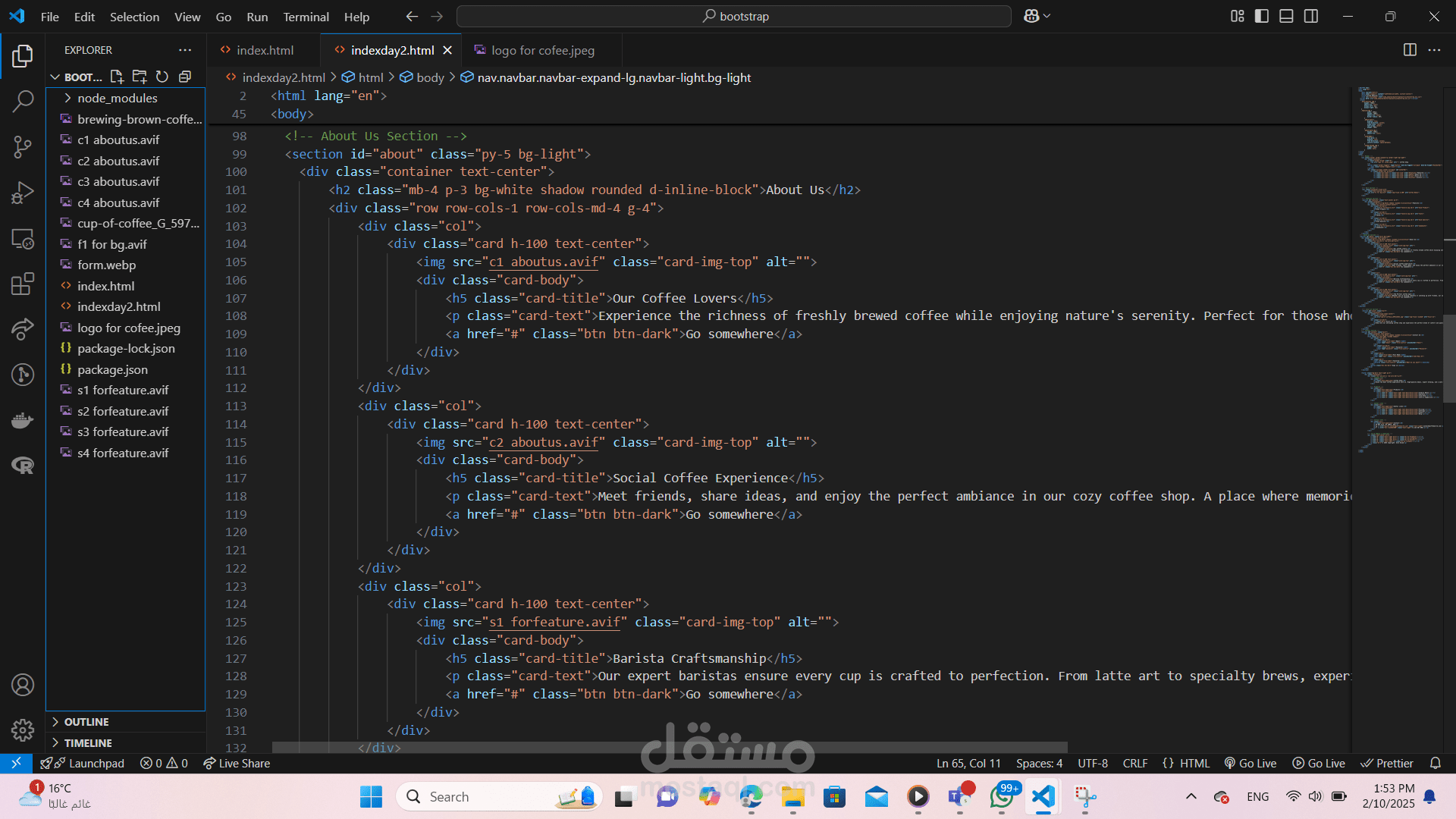Image resolution: width=1456 pixels, height=819 pixels.
Task: Click the Split Editor Right icon
Action: click(x=1410, y=50)
